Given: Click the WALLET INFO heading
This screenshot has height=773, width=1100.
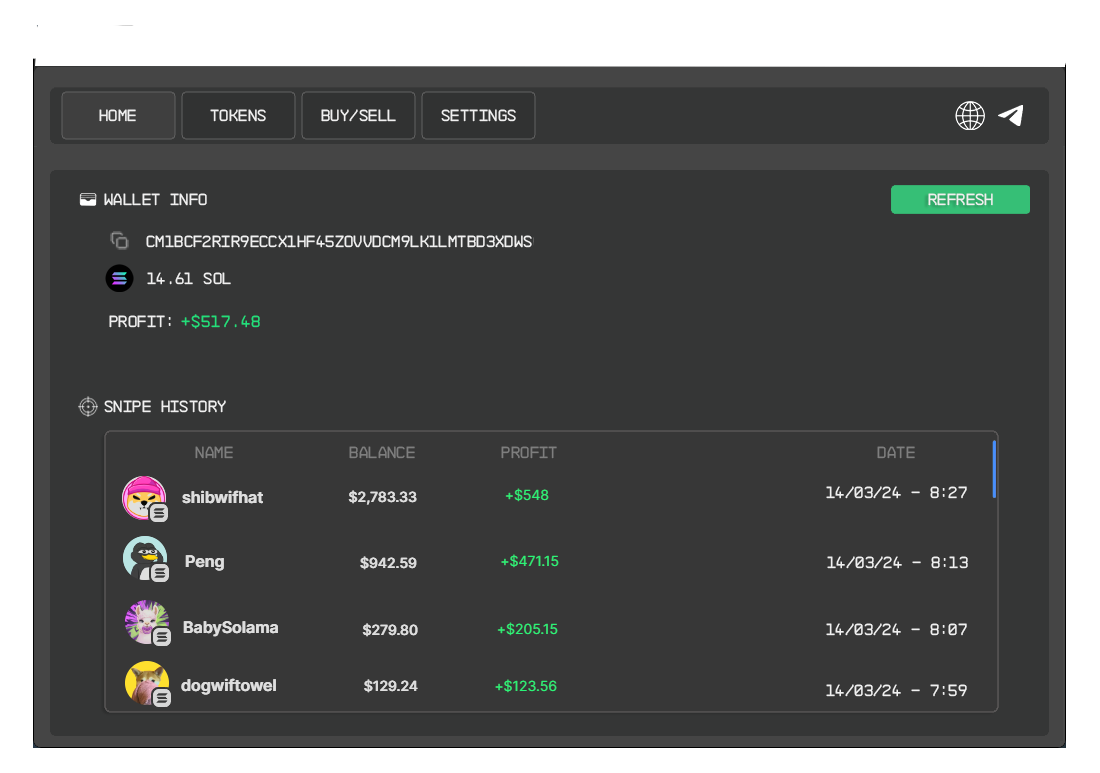Looking at the screenshot, I should pyautogui.click(x=155, y=199).
